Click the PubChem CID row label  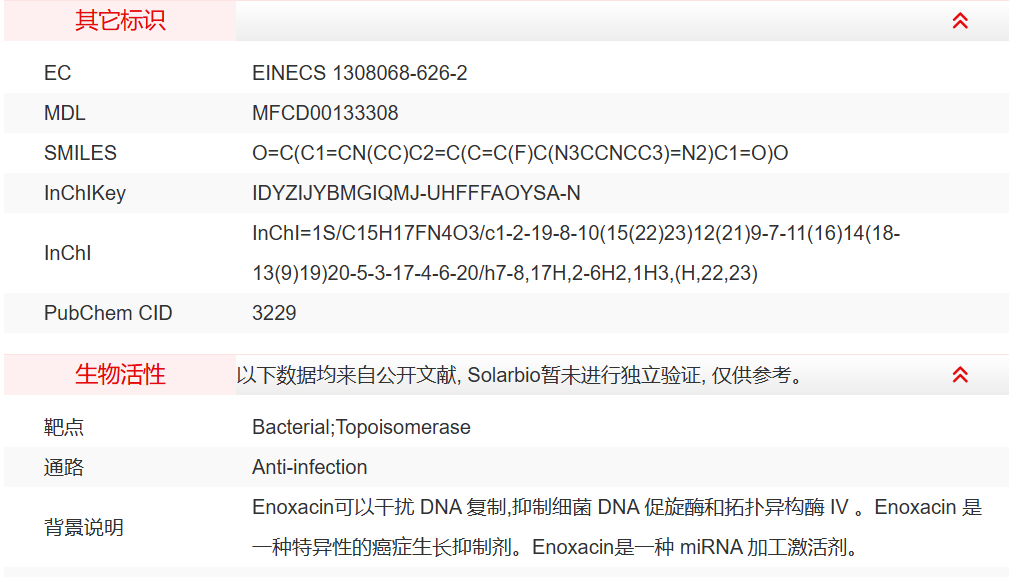(x=108, y=313)
